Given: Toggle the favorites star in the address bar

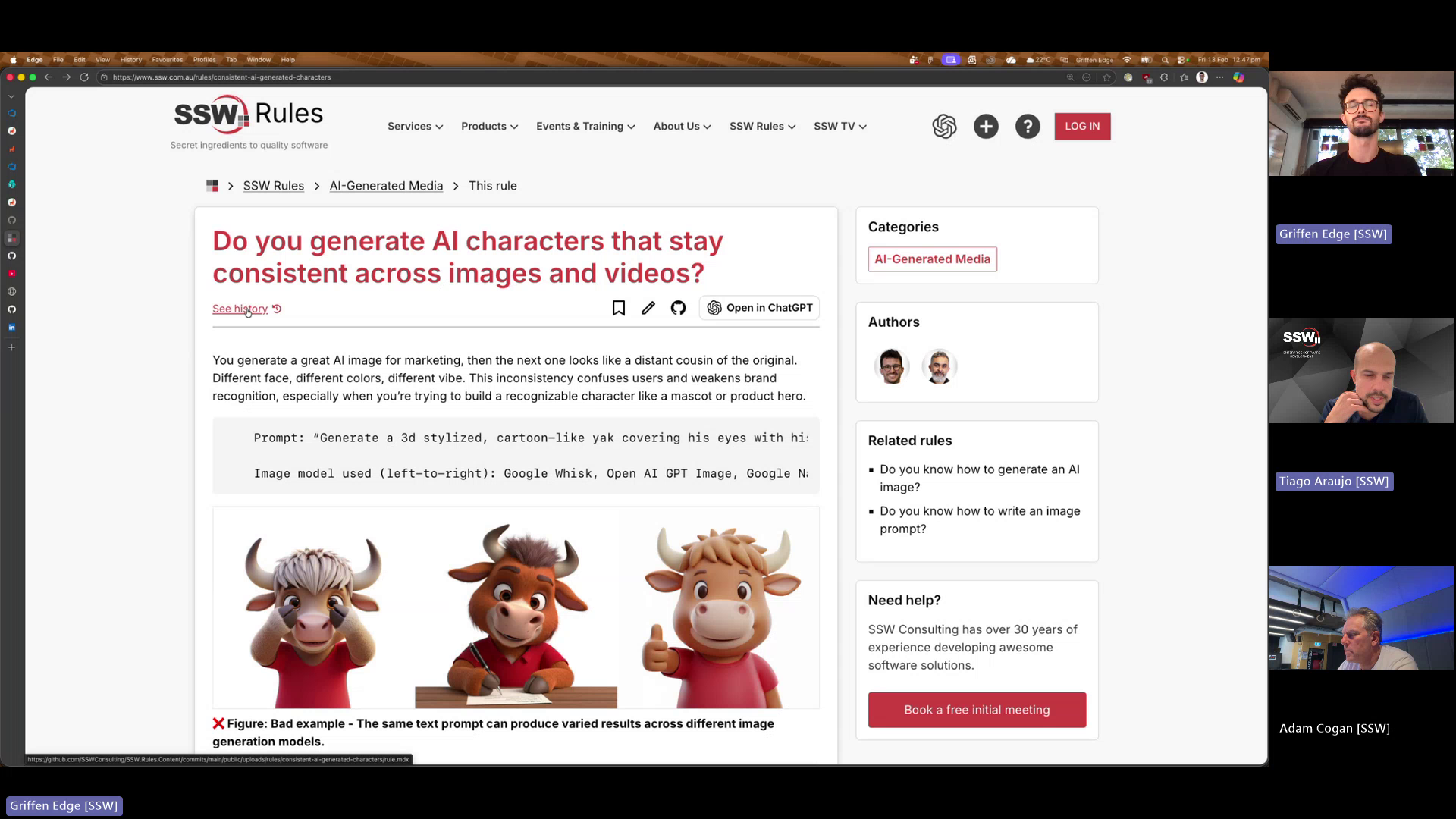Looking at the screenshot, I should [x=1107, y=77].
